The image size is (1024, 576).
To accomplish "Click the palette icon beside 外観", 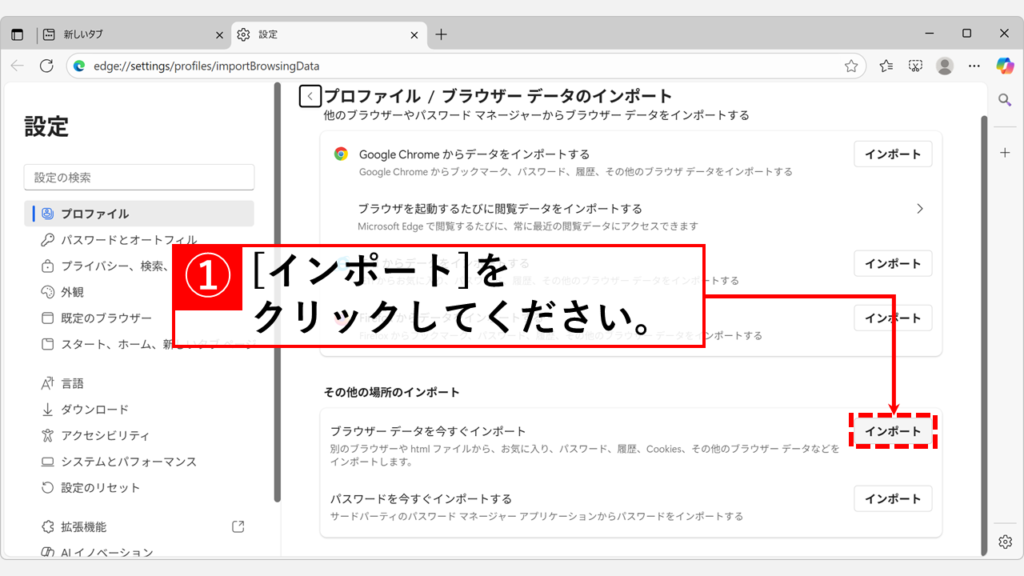I will click(x=47, y=292).
